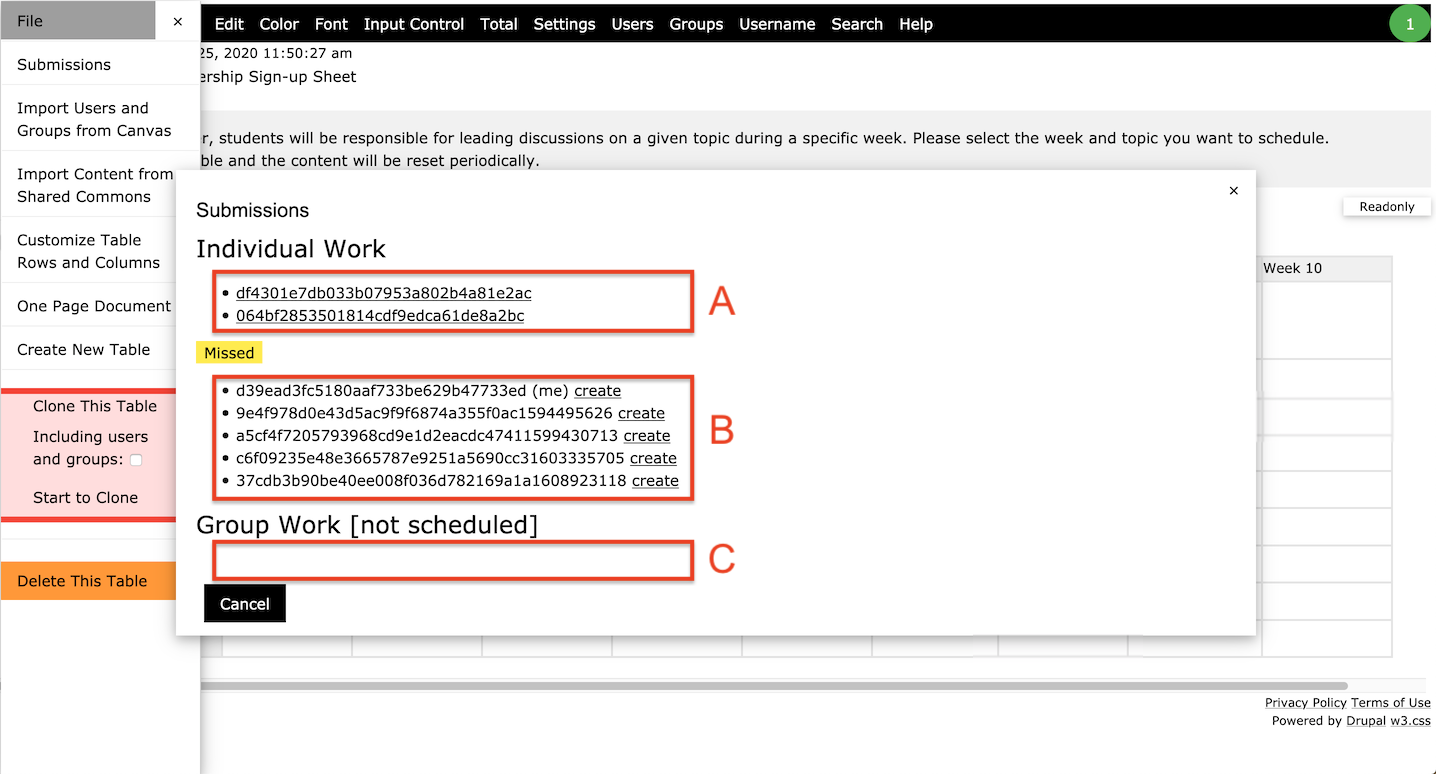
Task: Choose Import Content from Shared Commons
Action: 100,185
